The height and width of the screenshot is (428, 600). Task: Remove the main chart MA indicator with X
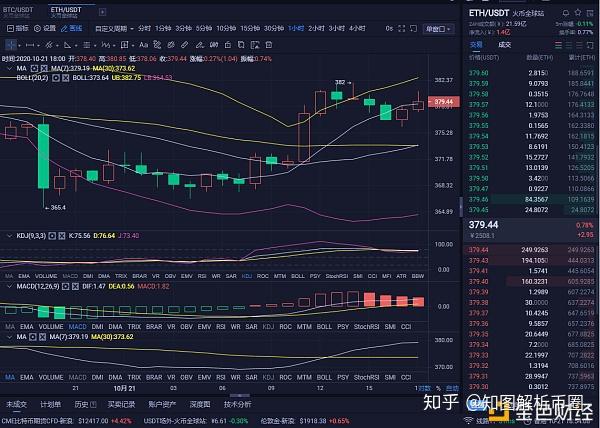[44, 68]
